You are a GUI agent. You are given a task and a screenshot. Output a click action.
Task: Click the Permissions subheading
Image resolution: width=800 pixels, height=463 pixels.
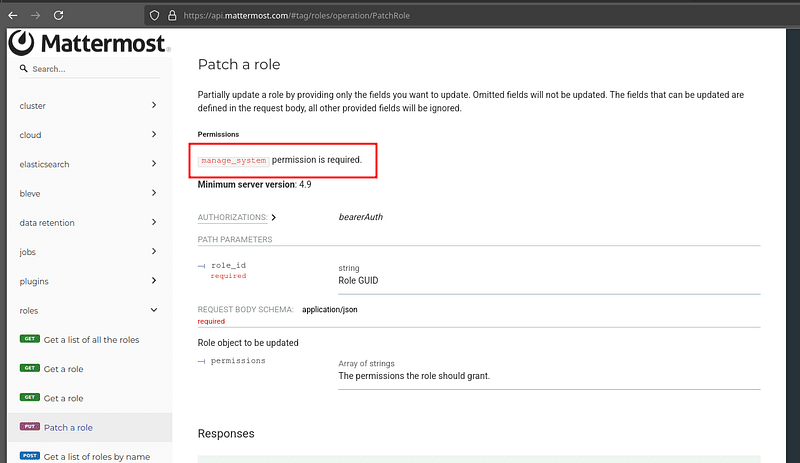(218, 134)
